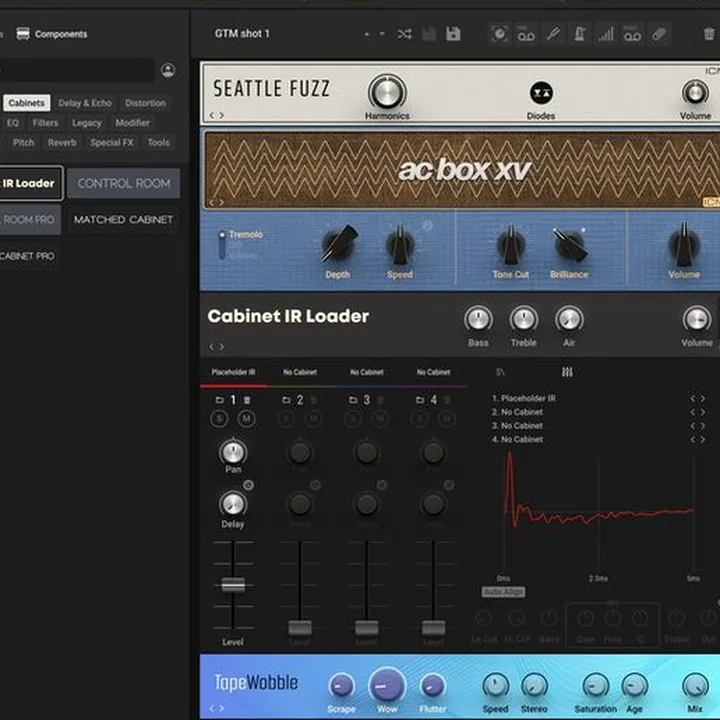Choose the MATCHED CABINET component
Screen dimensions: 720x720
tap(124, 219)
